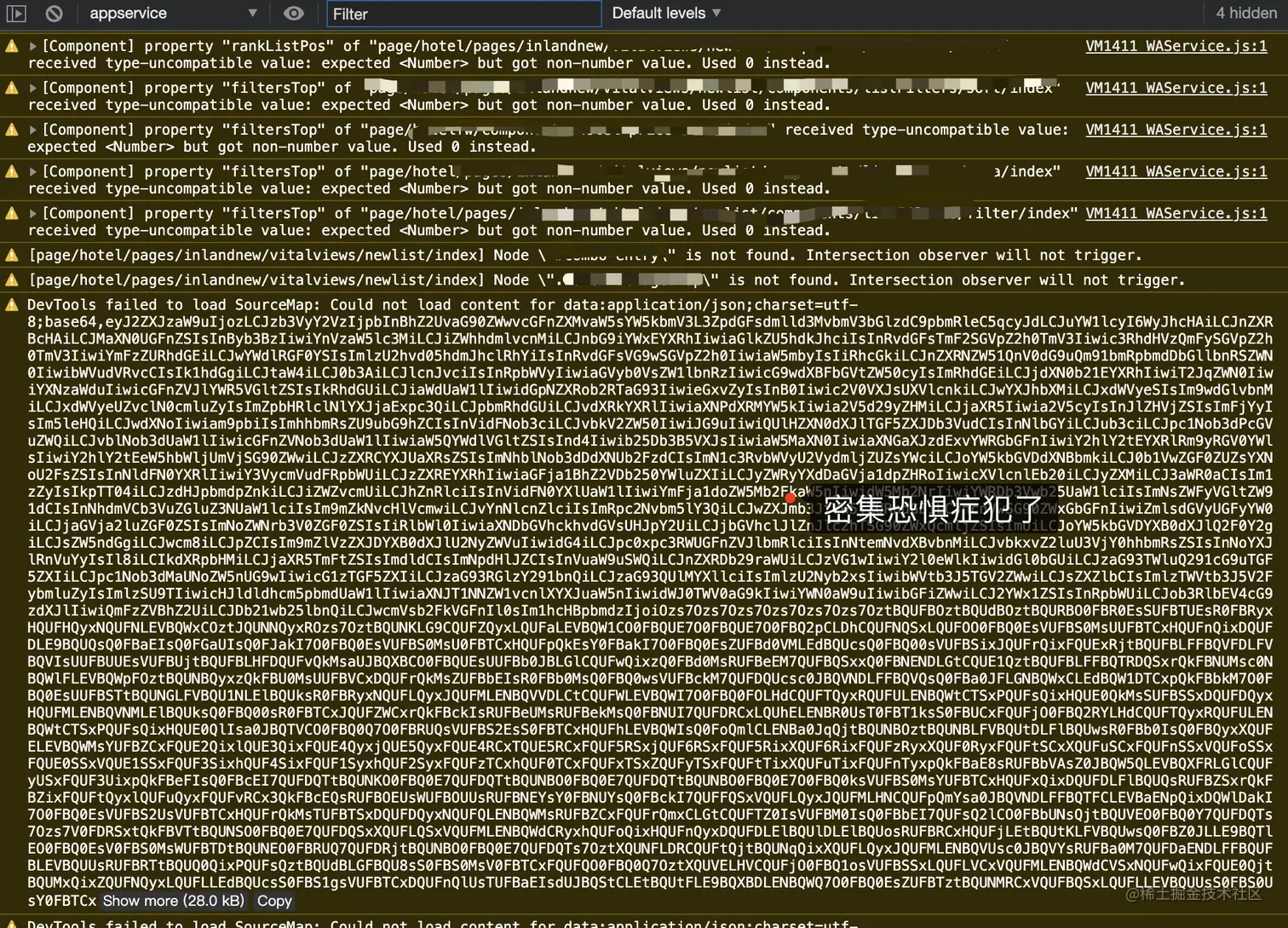Open the appservice context dropdown
Screen dimensions: 1288x928
coord(173,14)
